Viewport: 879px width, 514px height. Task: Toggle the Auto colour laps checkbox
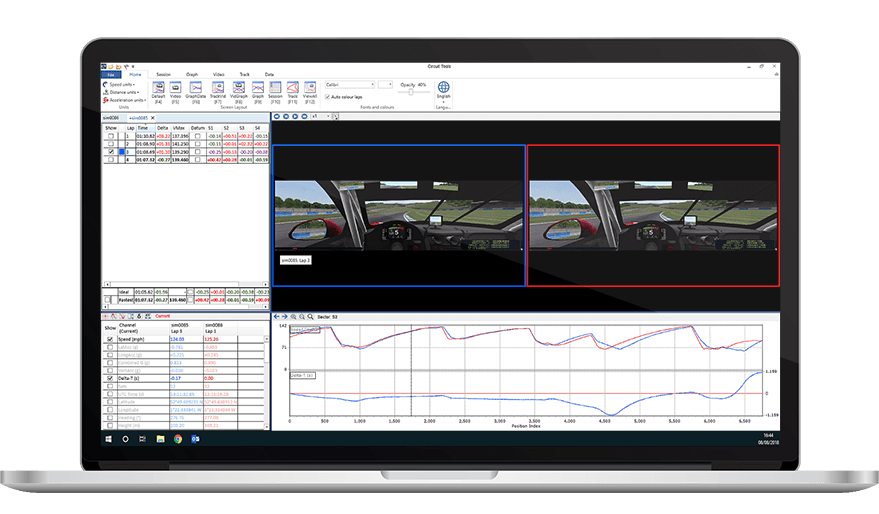pos(329,97)
